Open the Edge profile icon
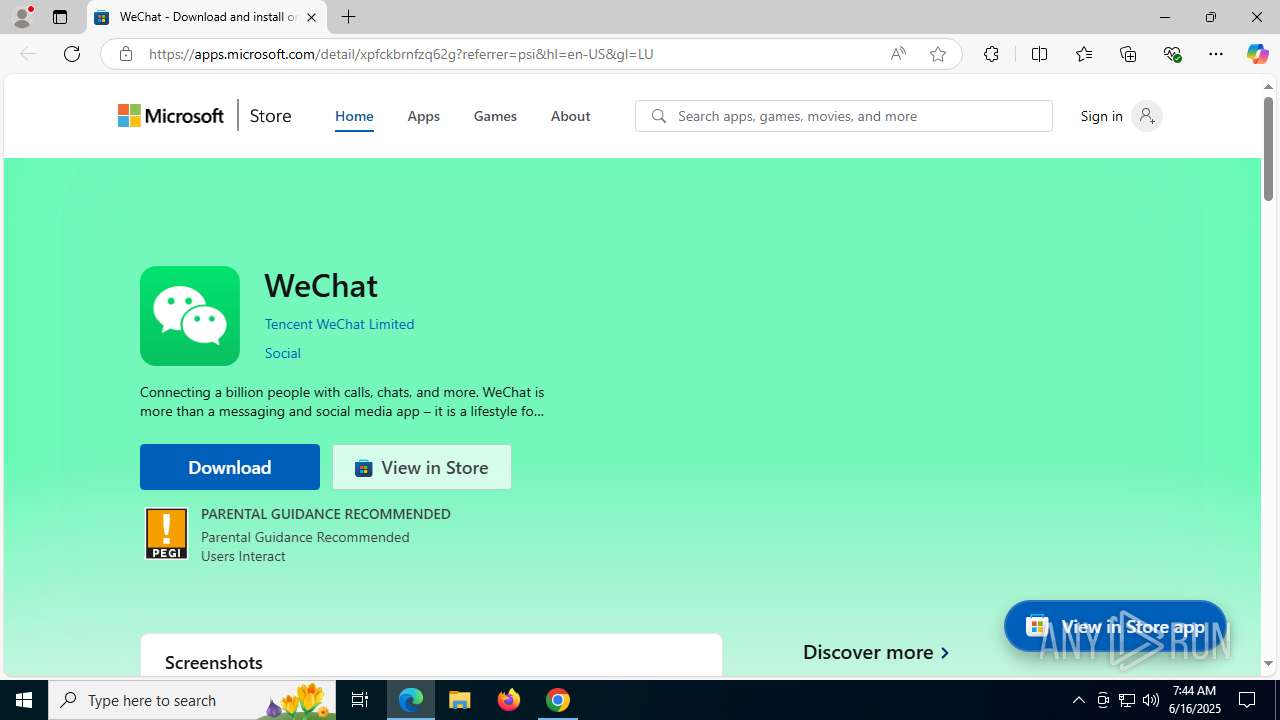 coord(22,17)
